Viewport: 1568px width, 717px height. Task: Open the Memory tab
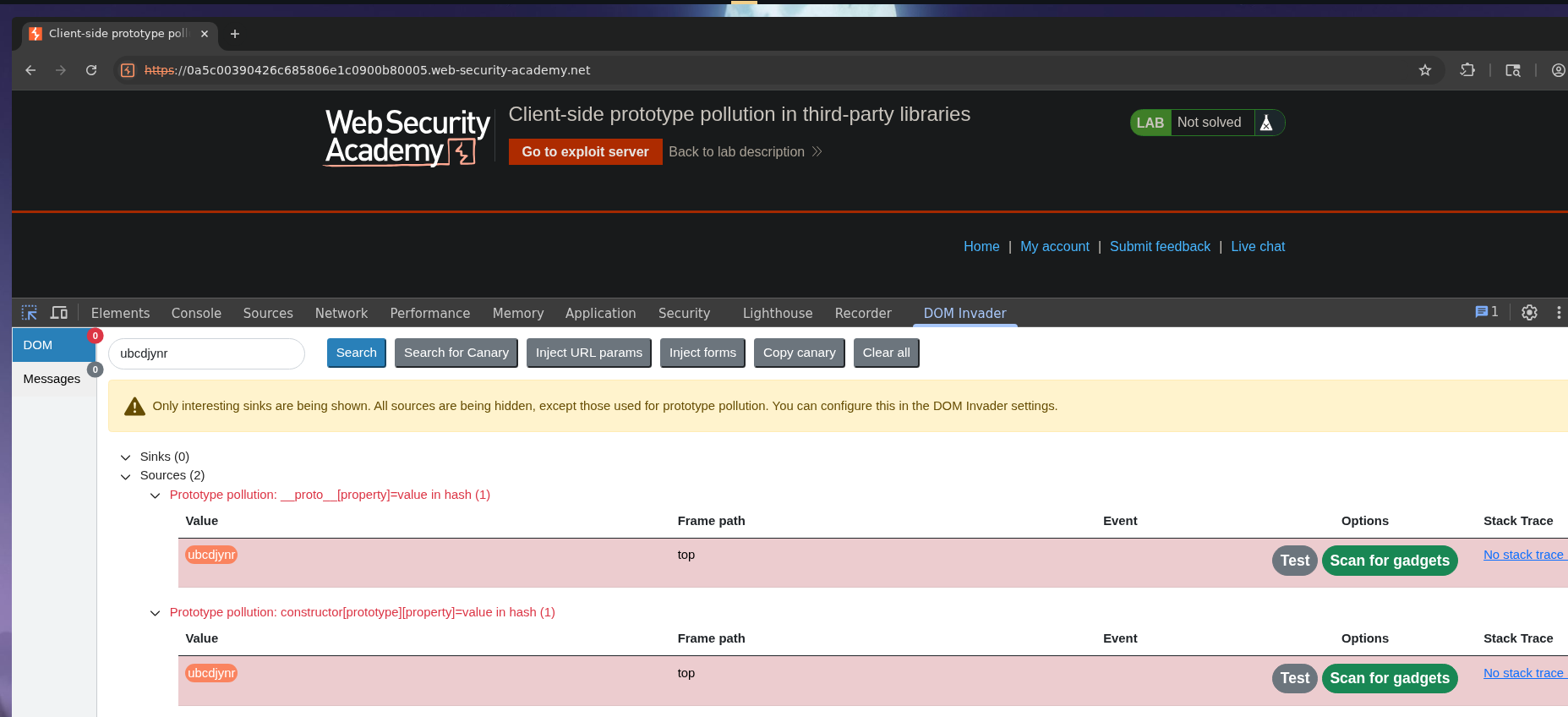point(518,313)
